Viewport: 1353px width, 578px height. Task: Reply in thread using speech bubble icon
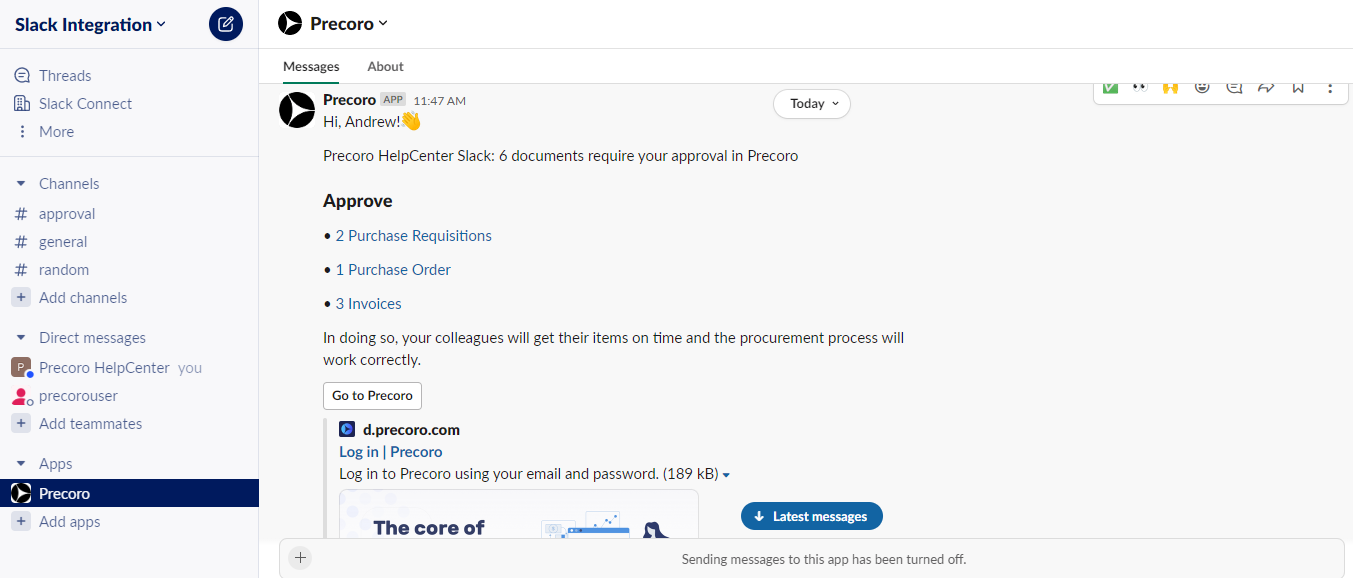(1234, 88)
